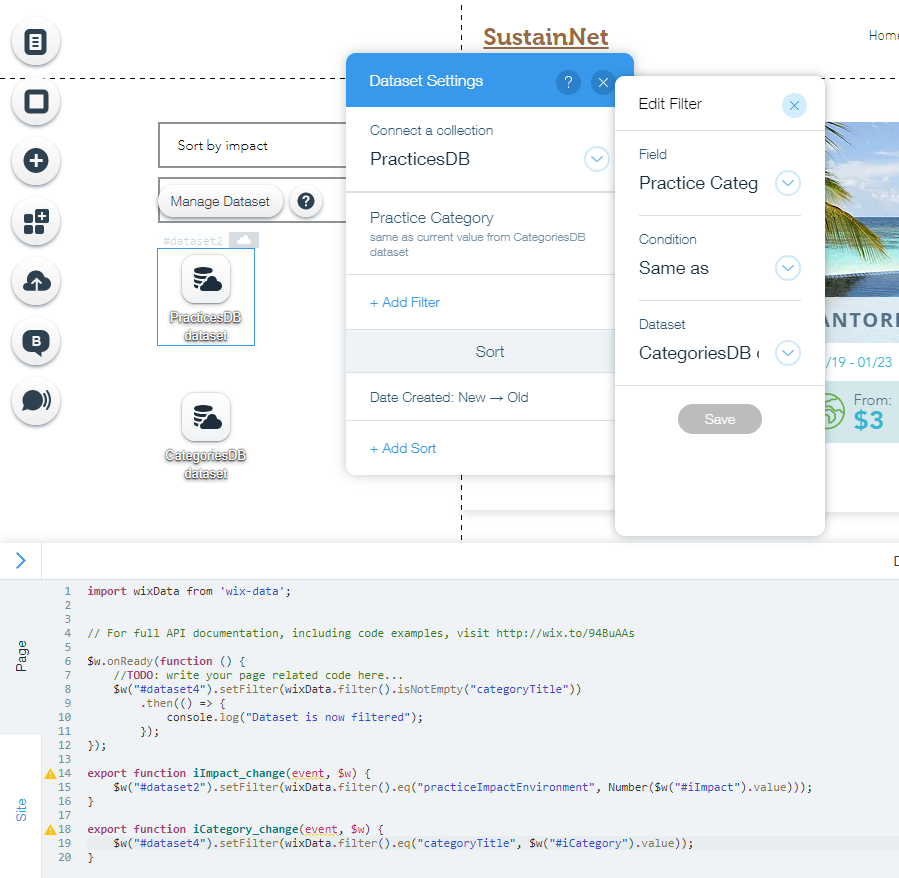This screenshot has width=899, height=878.
Task: Click the $w.onReady line in code
Action: (x=166, y=661)
